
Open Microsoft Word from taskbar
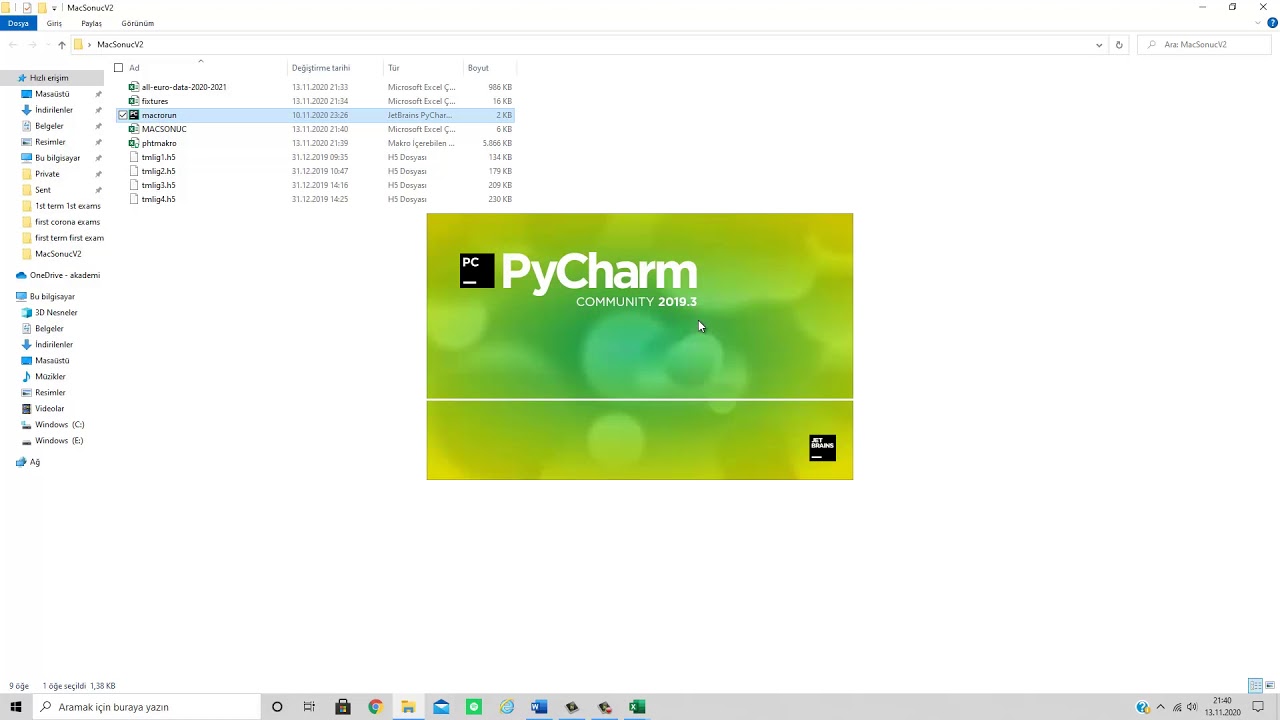(539, 707)
